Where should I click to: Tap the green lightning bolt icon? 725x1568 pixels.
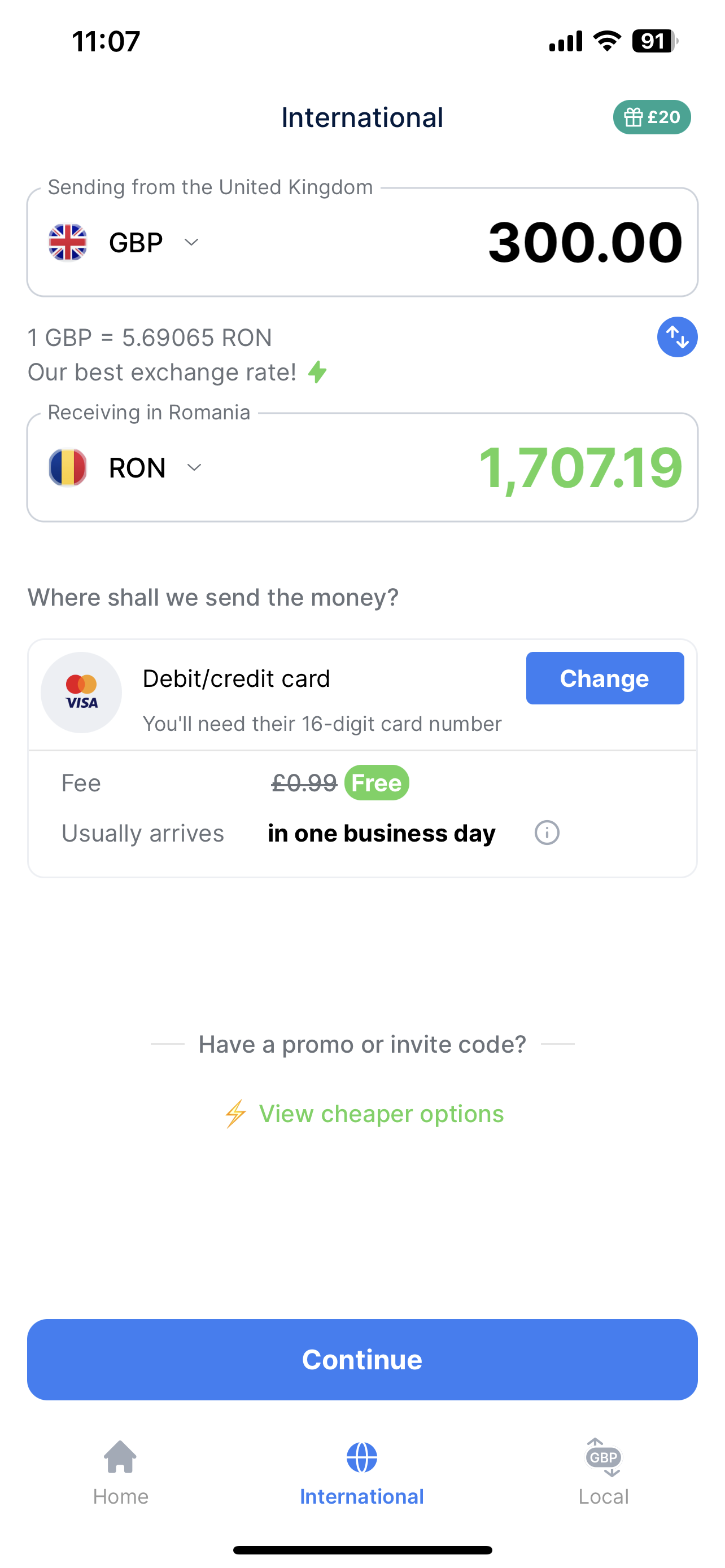[318, 372]
